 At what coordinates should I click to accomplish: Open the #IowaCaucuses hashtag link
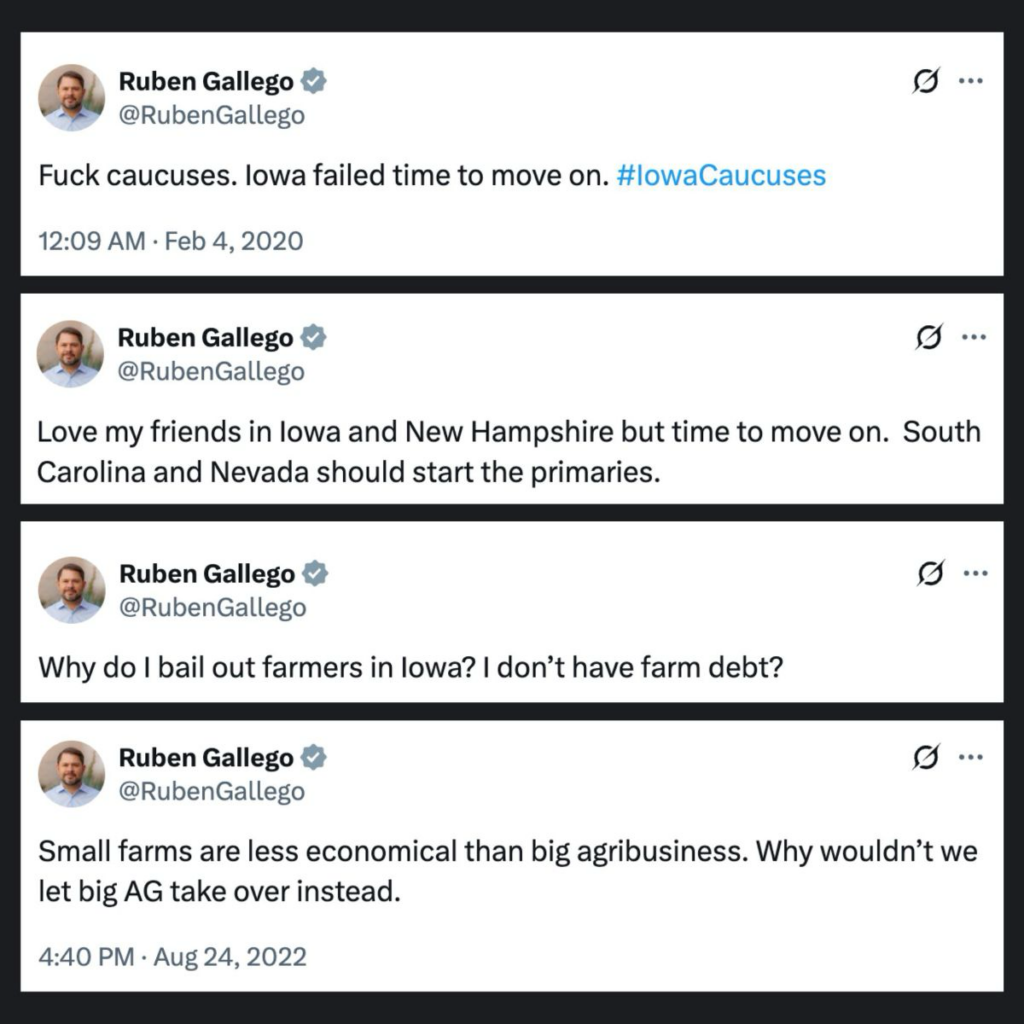(722, 176)
